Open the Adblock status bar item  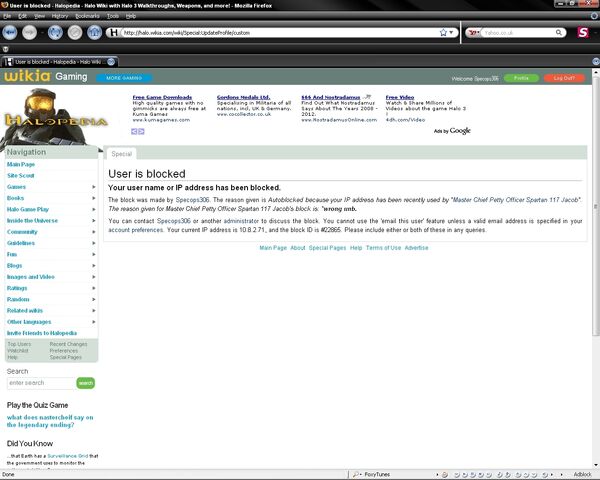582,474
